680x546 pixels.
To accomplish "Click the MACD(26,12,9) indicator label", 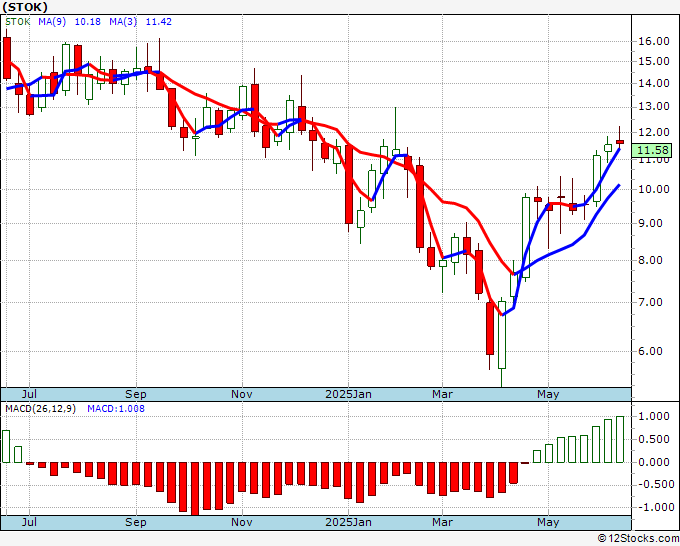I will 40,409.
